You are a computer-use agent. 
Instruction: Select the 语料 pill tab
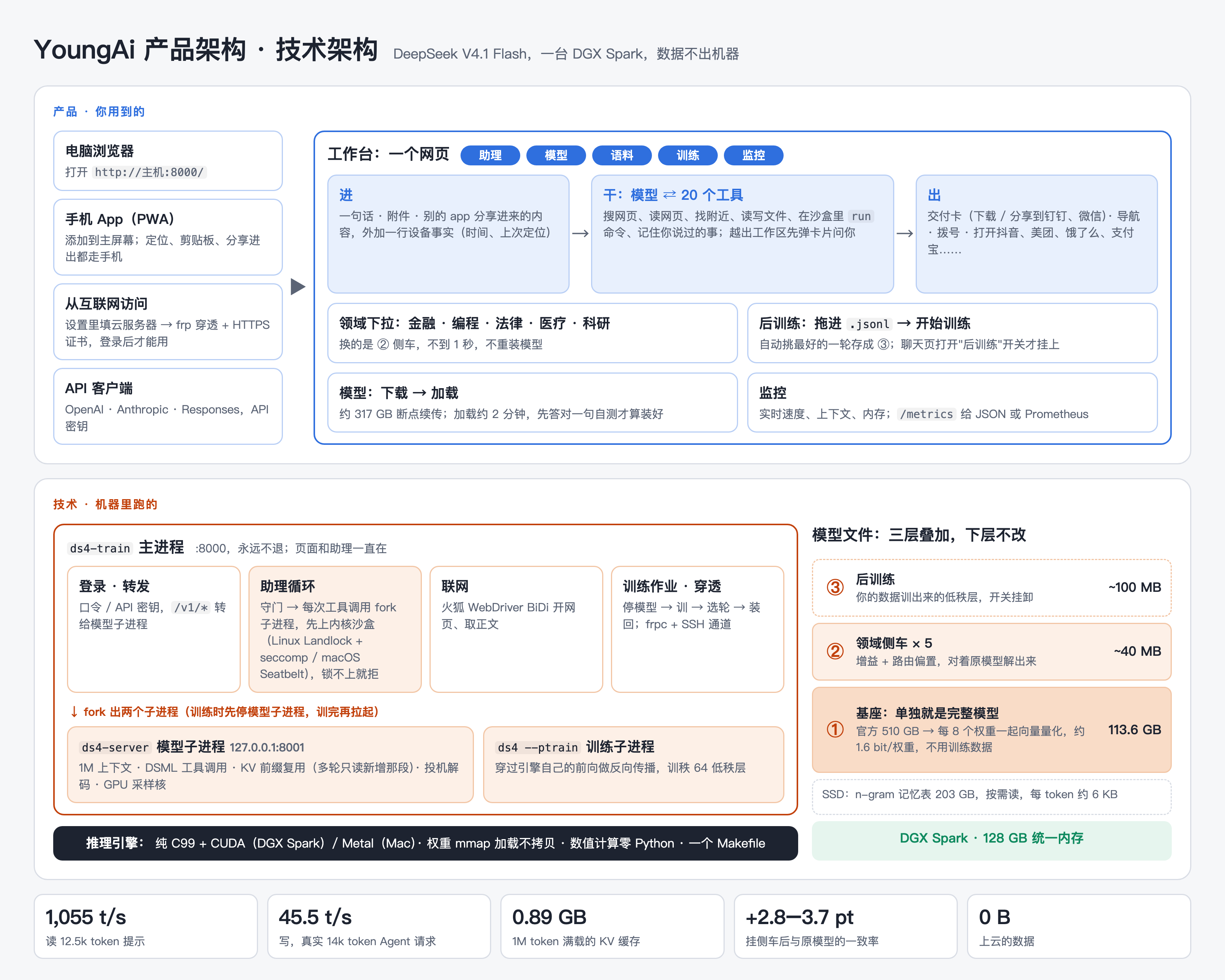622,155
